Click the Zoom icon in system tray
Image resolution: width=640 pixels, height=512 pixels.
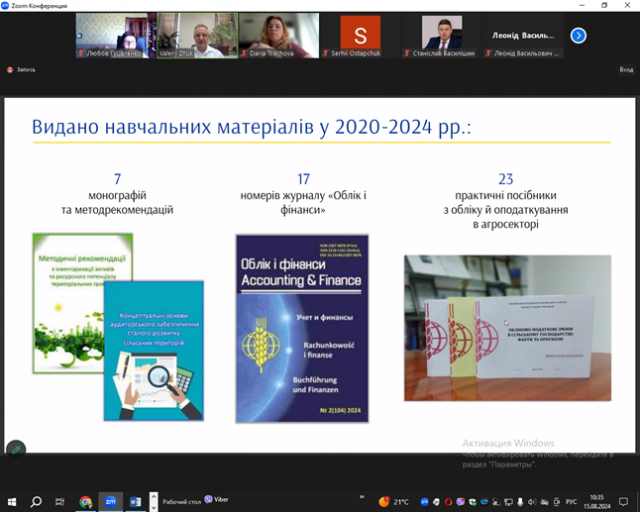pos(424,502)
